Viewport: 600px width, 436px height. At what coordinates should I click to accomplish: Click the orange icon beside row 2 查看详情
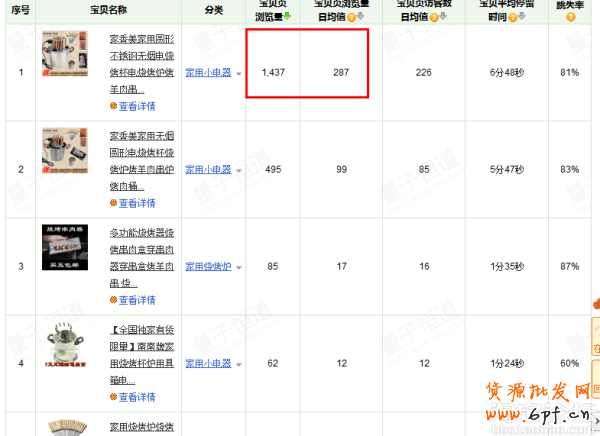point(113,203)
